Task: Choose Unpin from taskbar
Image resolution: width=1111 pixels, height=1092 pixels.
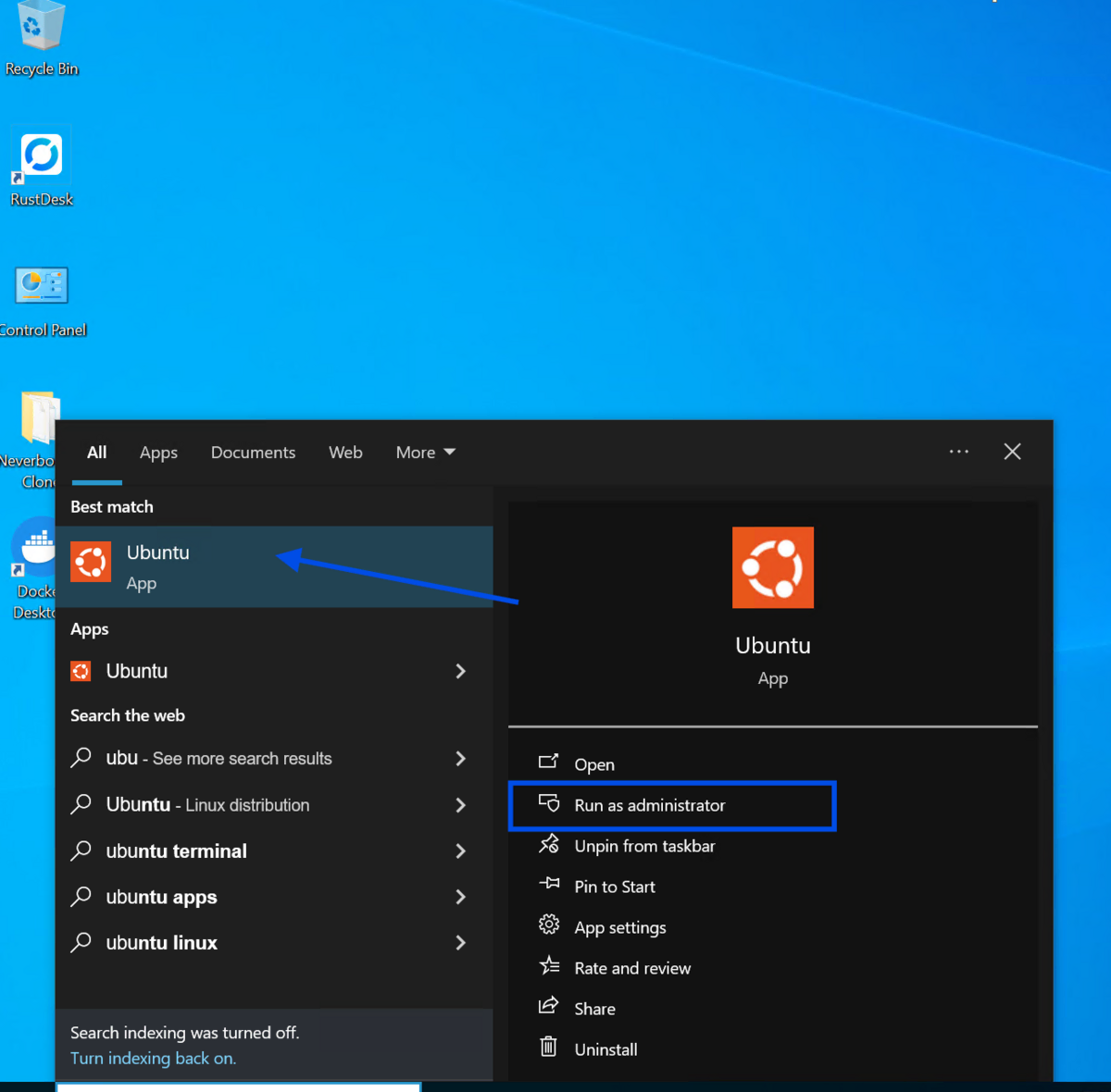Action: coord(643,846)
